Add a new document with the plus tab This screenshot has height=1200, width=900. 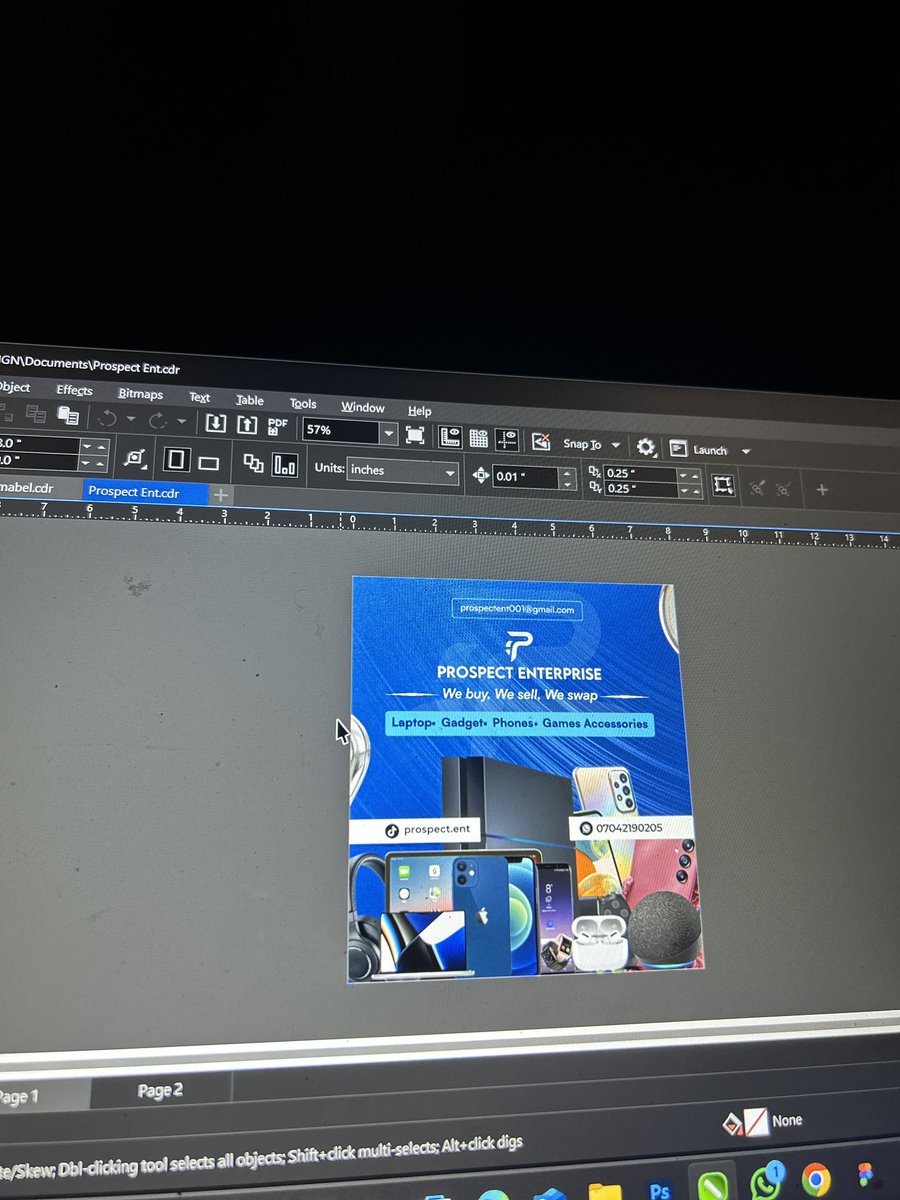(221, 495)
